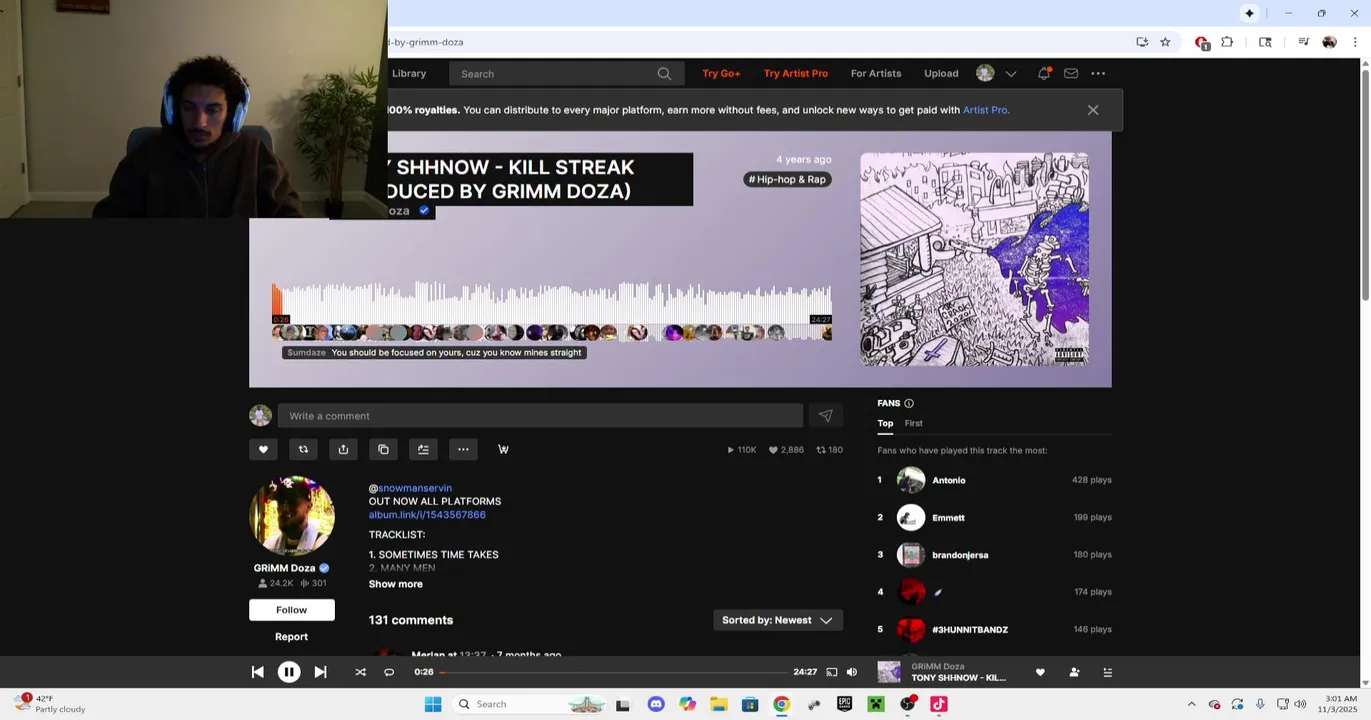The height and width of the screenshot is (720, 1371).
Task: Pause the currently playing track
Action: (x=289, y=672)
